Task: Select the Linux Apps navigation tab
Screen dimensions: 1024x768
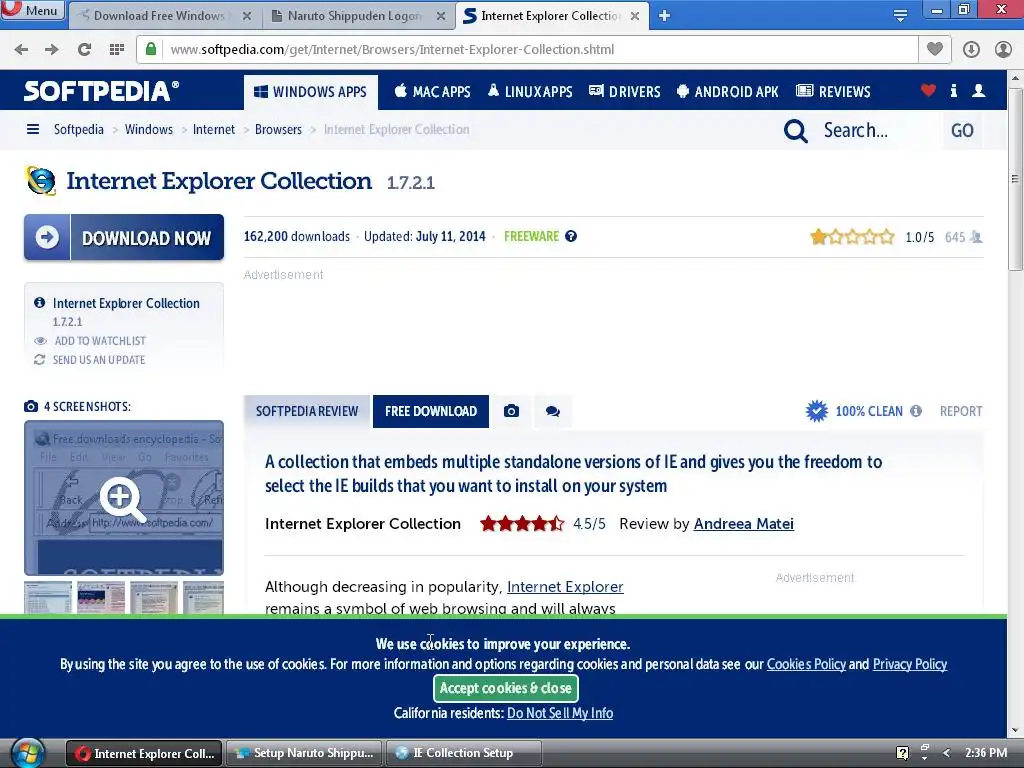Action: pos(530,92)
